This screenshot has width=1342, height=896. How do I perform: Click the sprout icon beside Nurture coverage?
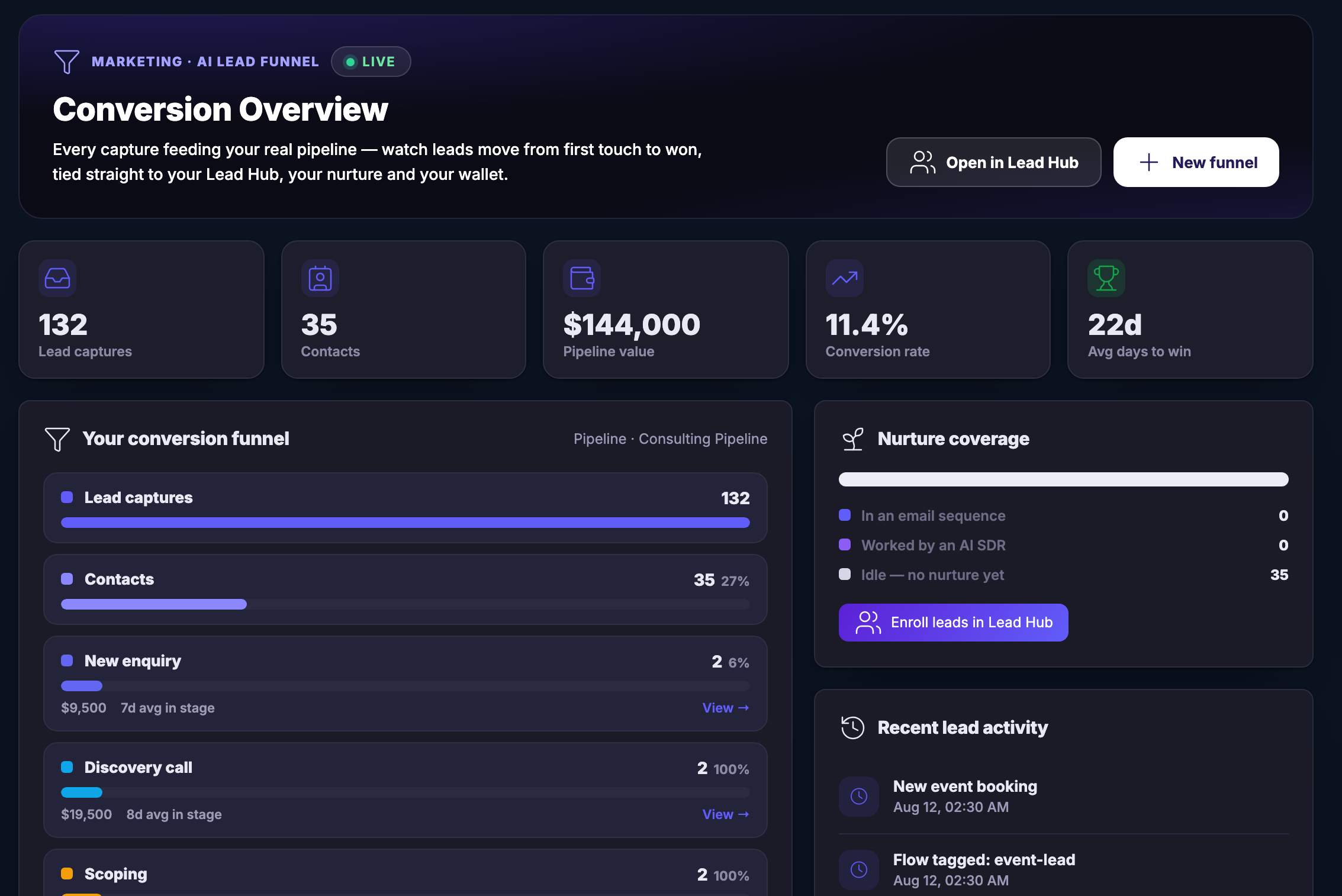[x=853, y=439]
